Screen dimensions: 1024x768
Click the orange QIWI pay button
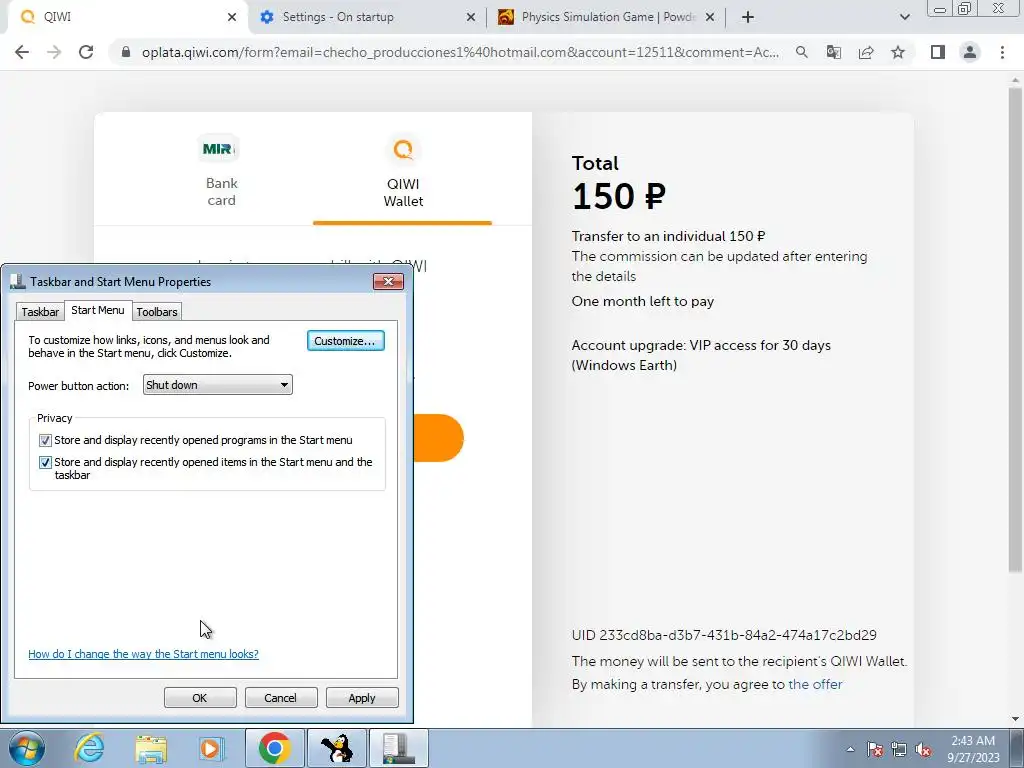coord(438,438)
